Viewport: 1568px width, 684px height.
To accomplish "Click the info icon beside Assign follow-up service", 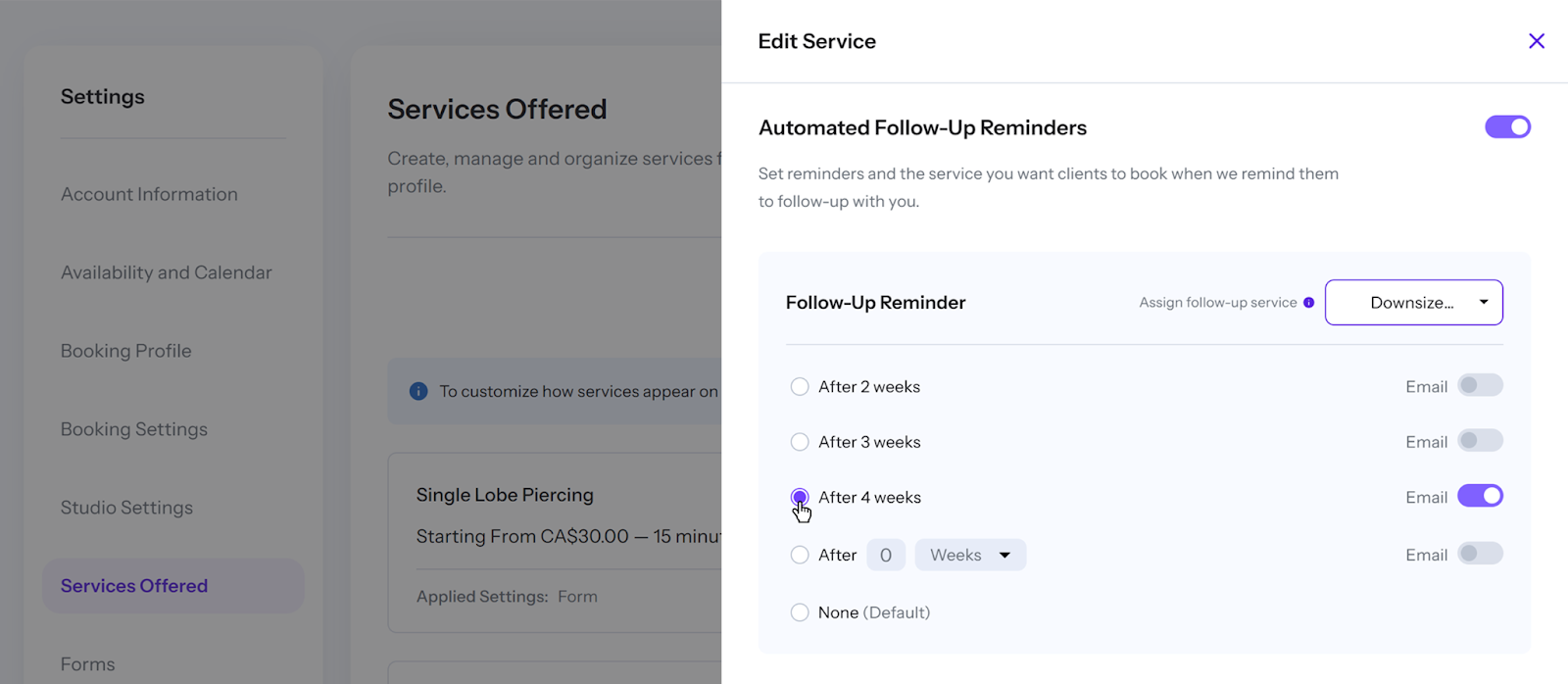I will pyautogui.click(x=1308, y=303).
